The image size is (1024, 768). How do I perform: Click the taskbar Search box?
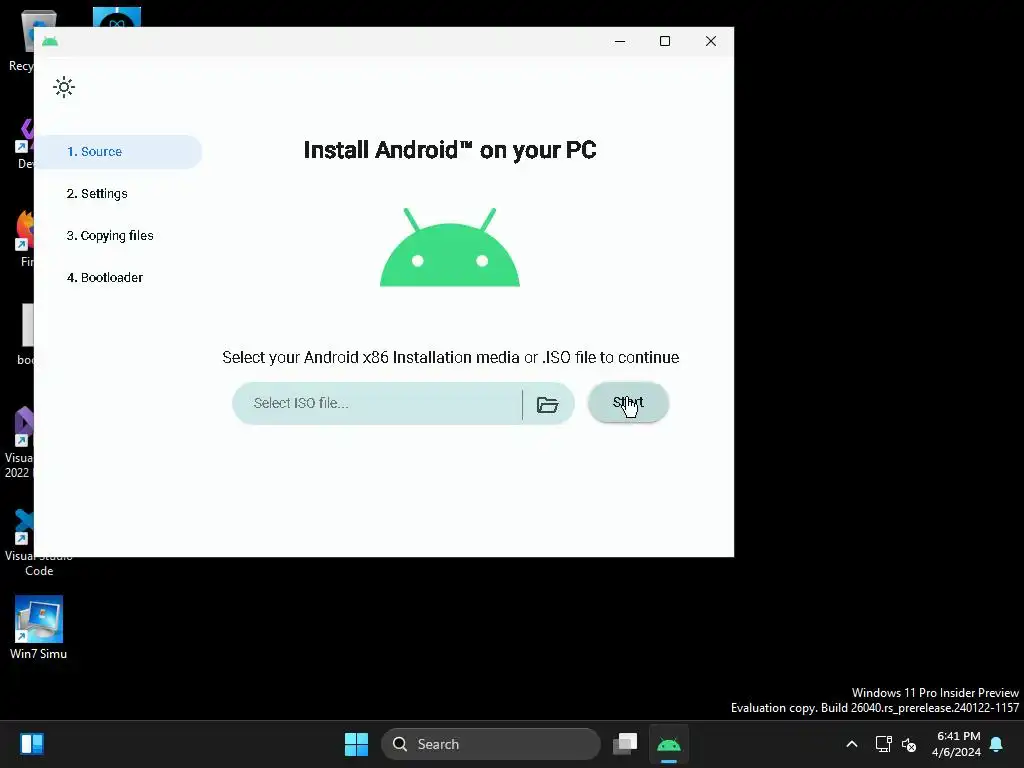click(x=490, y=744)
